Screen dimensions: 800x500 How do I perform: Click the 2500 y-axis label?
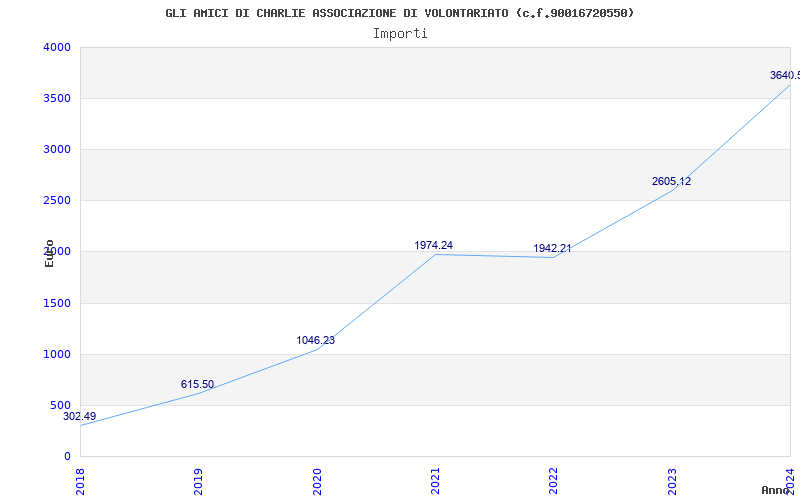(x=57, y=201)
